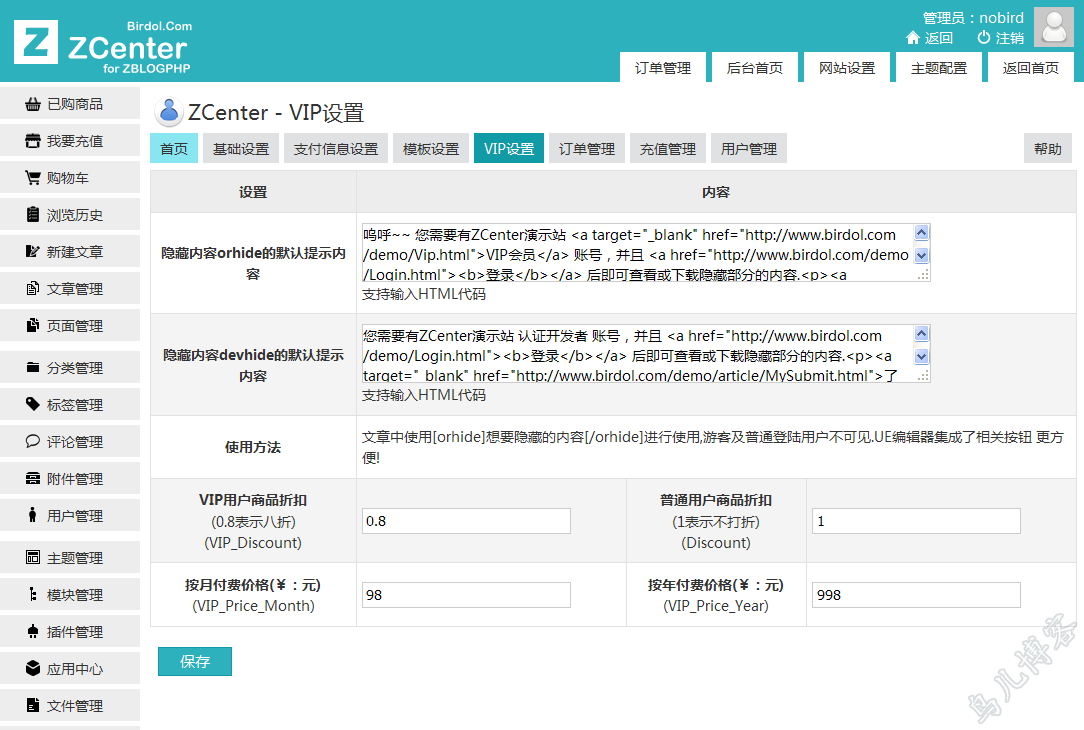Click the 帮助 button
Screen dimensions: 1084x730
tap(1048, 149)
